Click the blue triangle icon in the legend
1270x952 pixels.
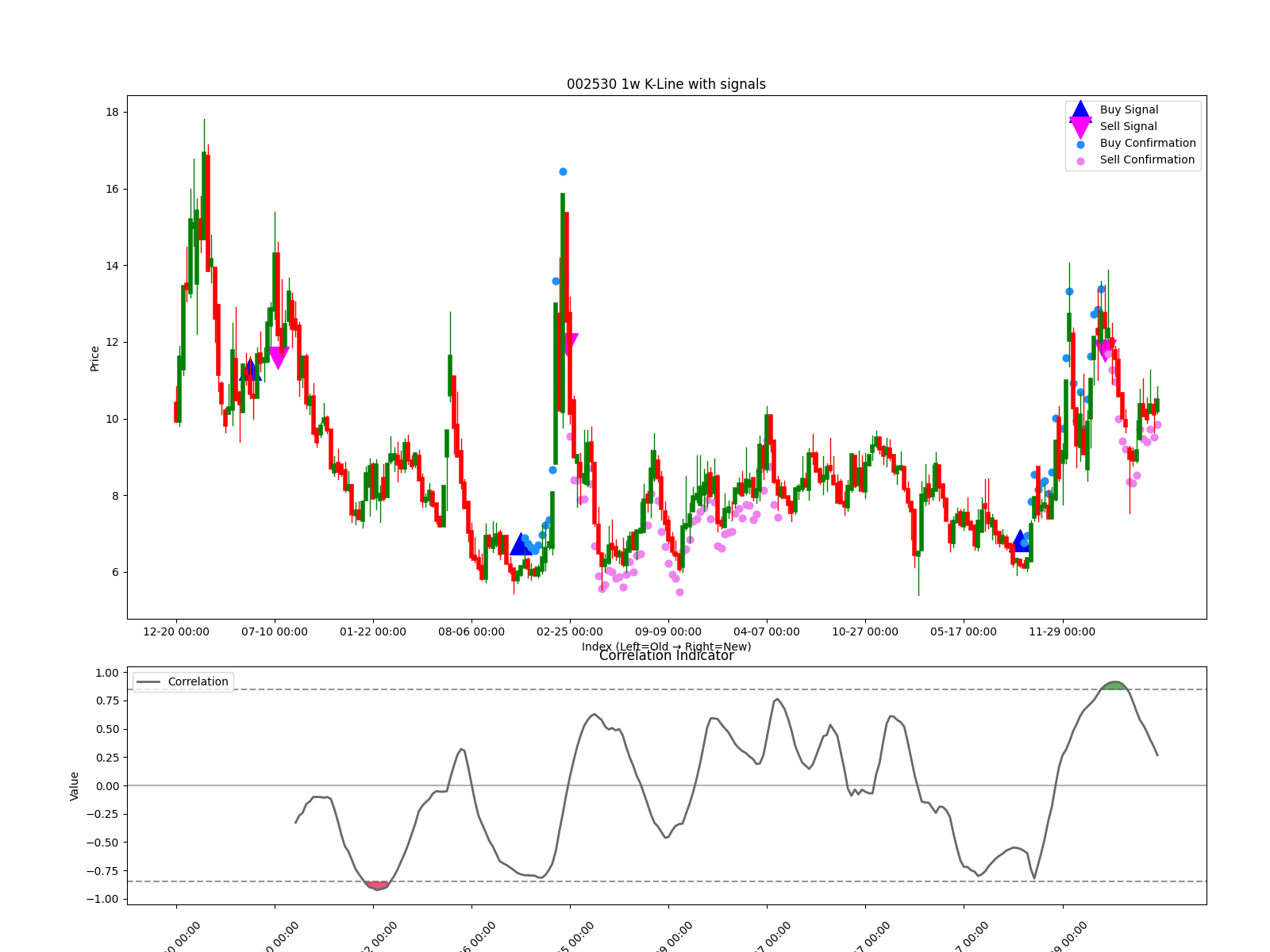1080,109
